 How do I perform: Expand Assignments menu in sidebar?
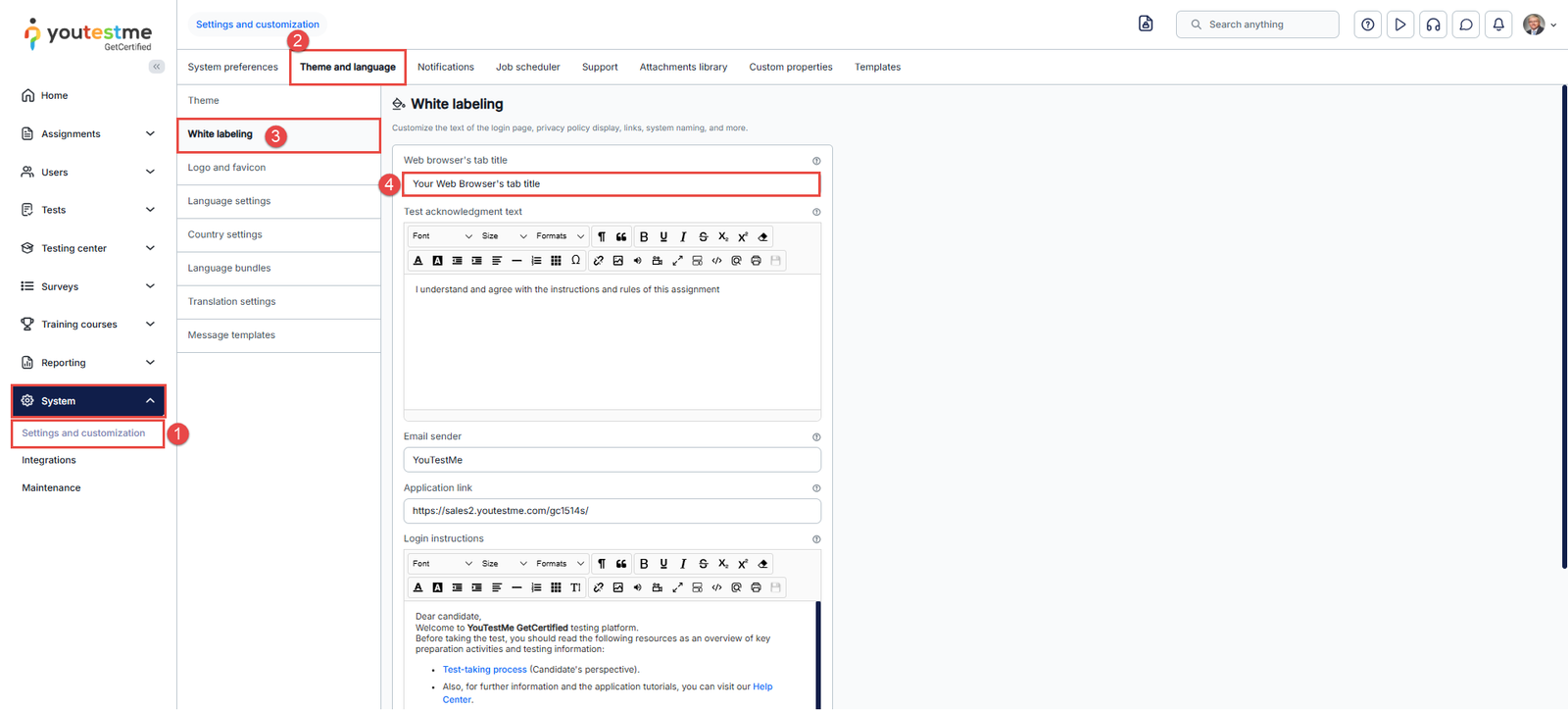coord(88,133)
